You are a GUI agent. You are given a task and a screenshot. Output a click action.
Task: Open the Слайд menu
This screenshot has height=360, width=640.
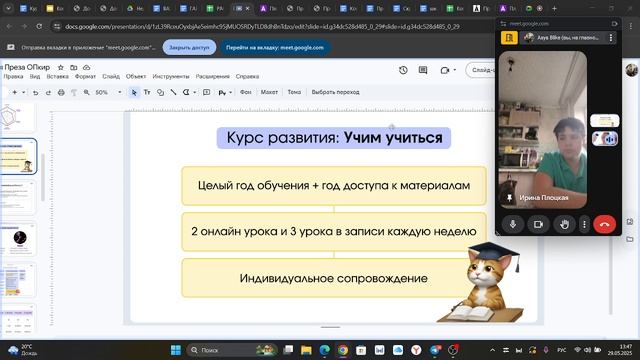click(111, 76)
